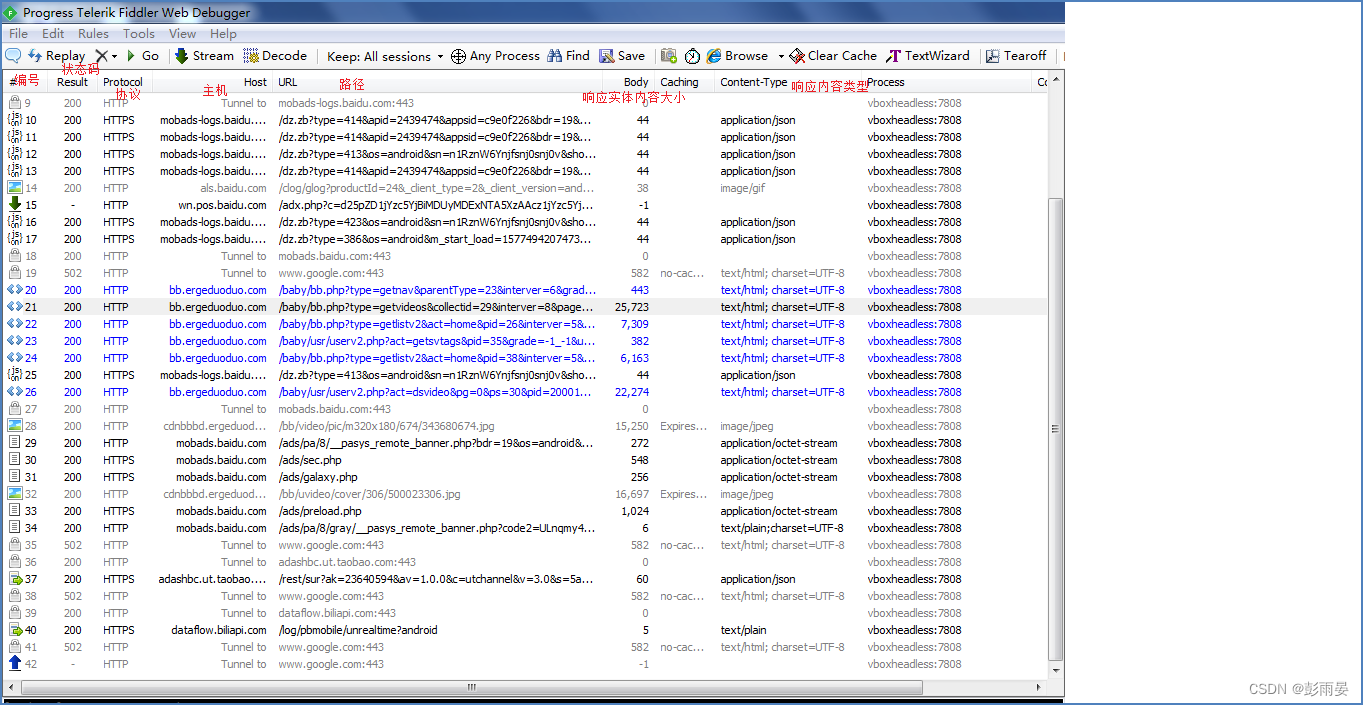Sort sessions by the Content-Type column header
This screenshot has width=1364, height=706.
click(790, 82)
